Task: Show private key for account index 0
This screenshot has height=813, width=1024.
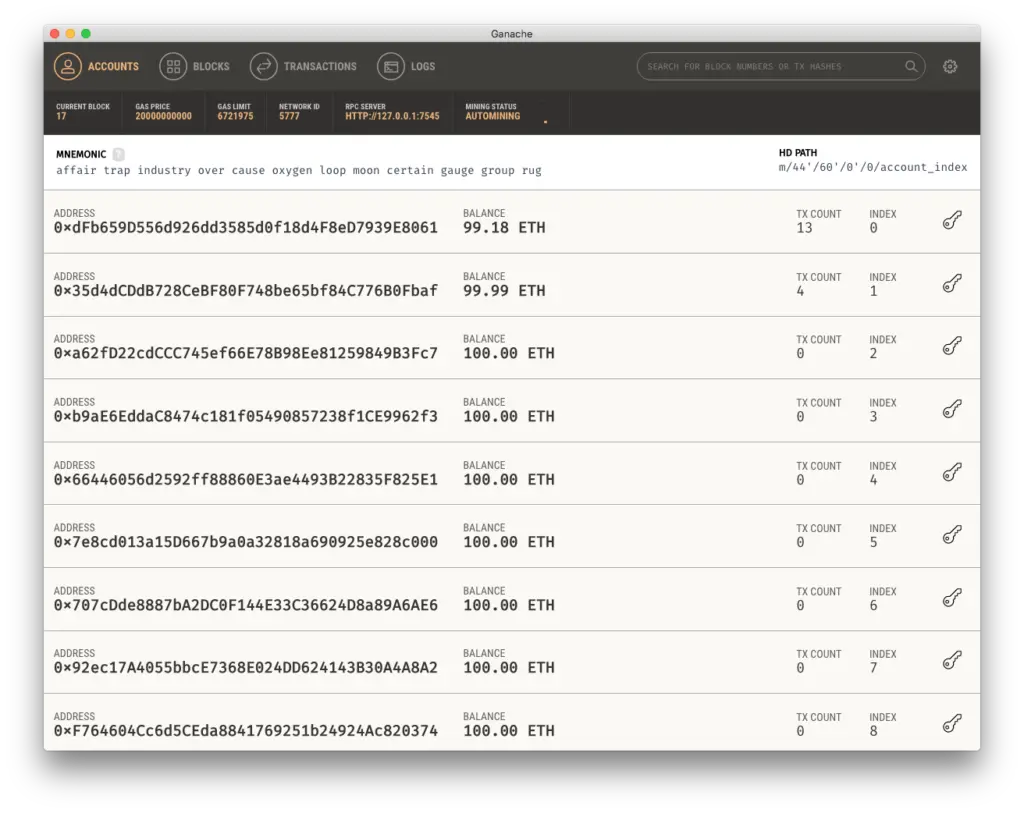Action: click(952, 220)
